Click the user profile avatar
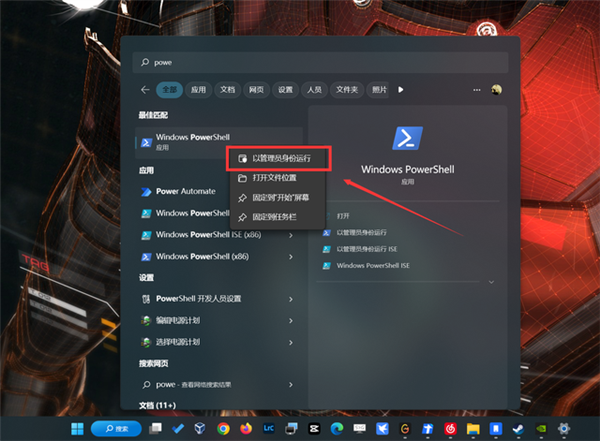Viewport: 600px width, 441px height. [x=496, y=90]
